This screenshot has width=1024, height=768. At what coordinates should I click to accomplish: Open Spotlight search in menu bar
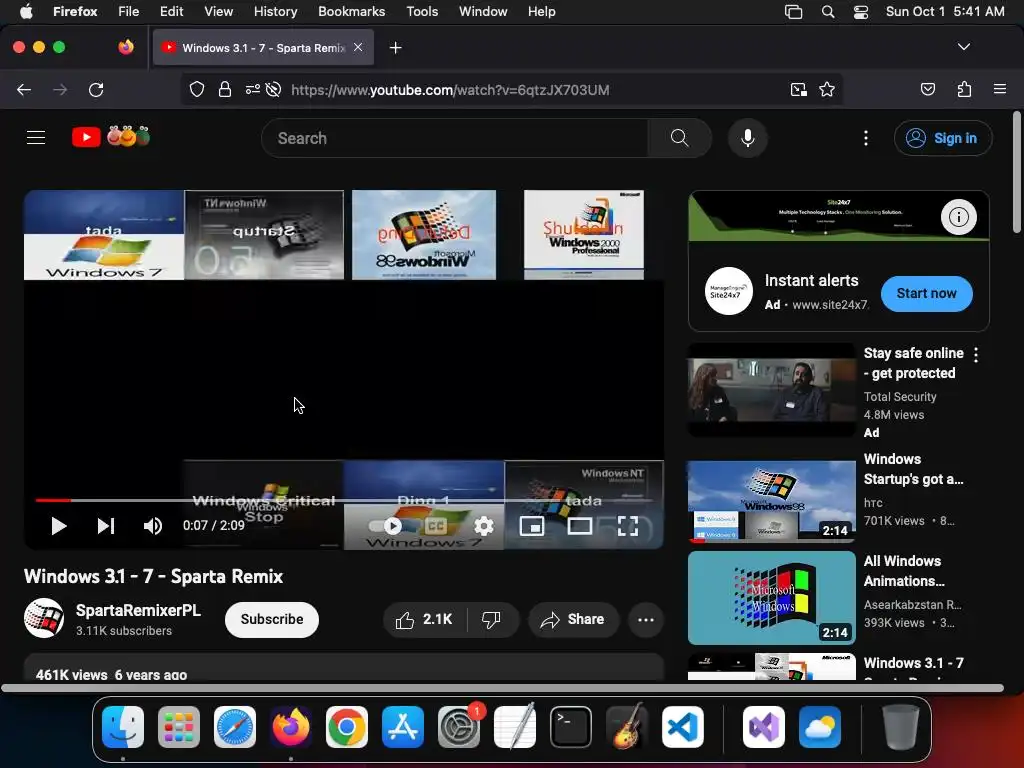pos(827,11)
